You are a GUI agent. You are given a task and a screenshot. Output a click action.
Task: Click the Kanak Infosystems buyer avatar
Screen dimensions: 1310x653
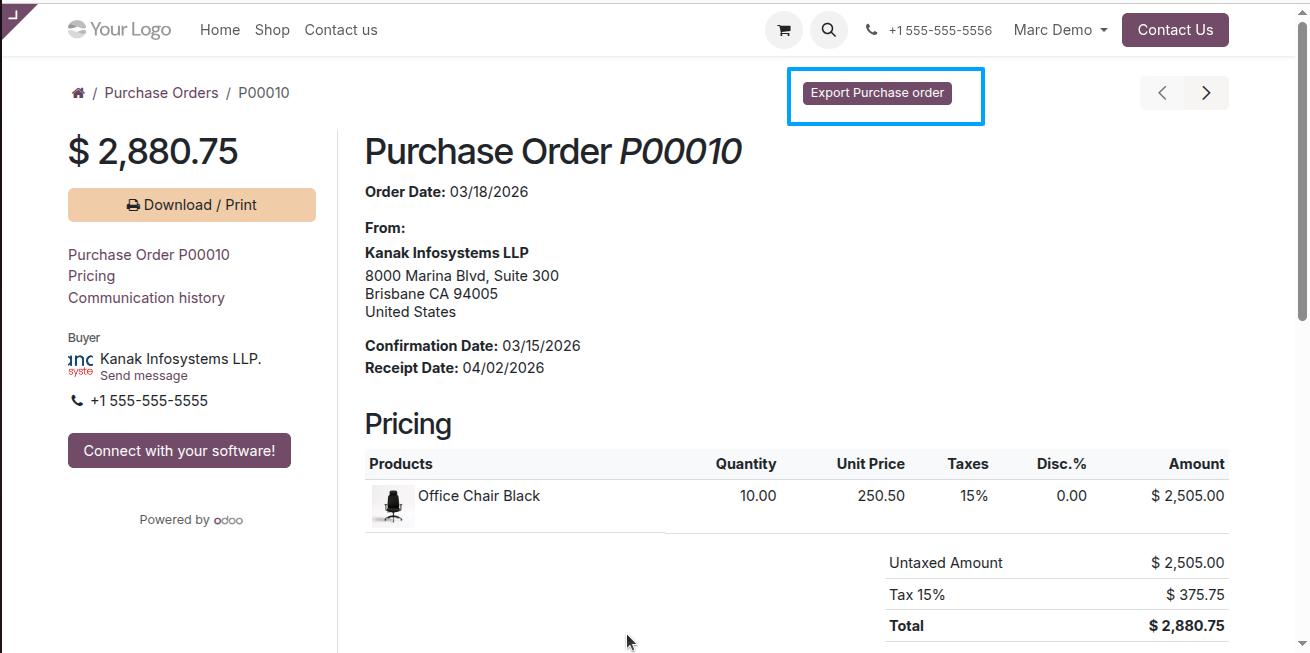[81, 364]
